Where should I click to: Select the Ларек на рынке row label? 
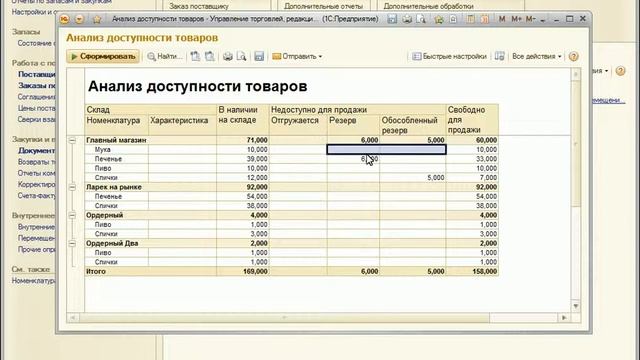114,187
